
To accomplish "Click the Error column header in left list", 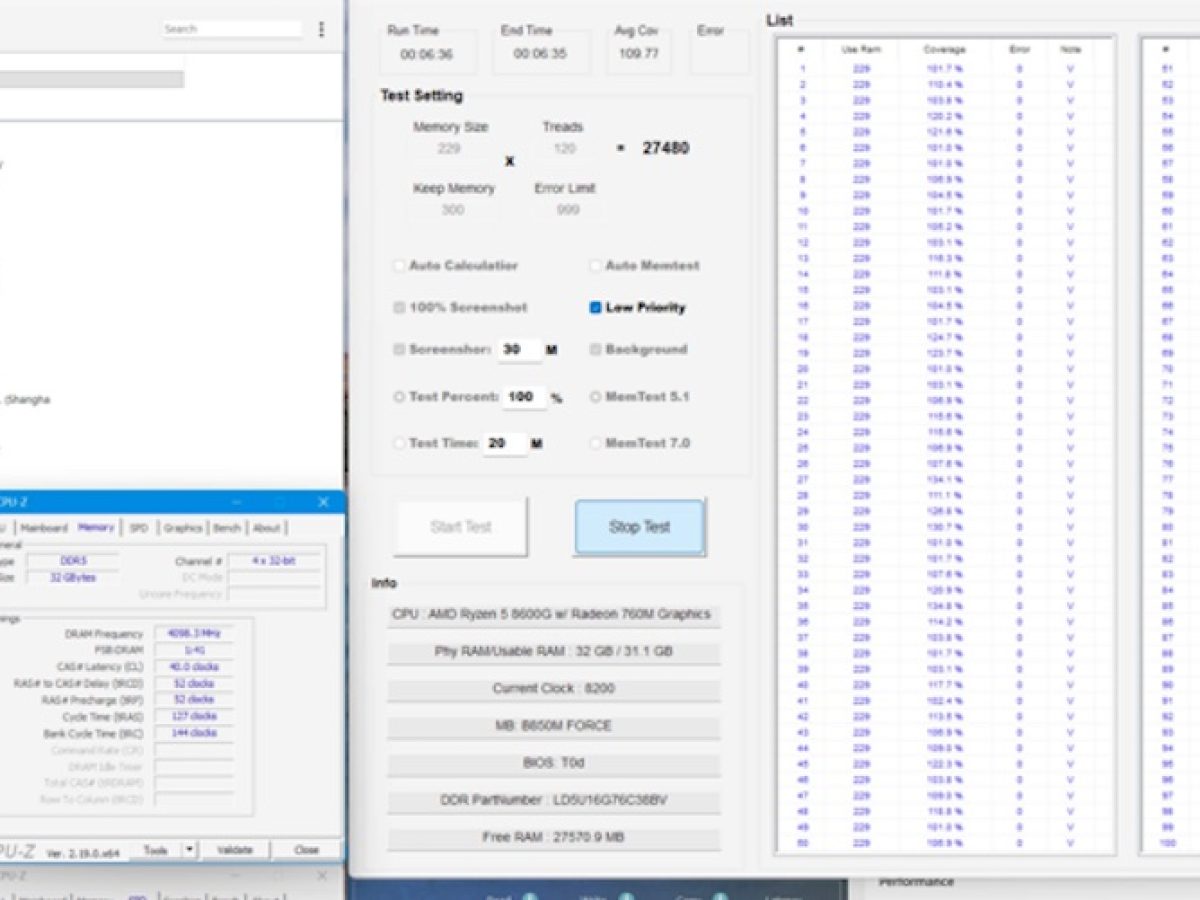I will coord(1019,49).
